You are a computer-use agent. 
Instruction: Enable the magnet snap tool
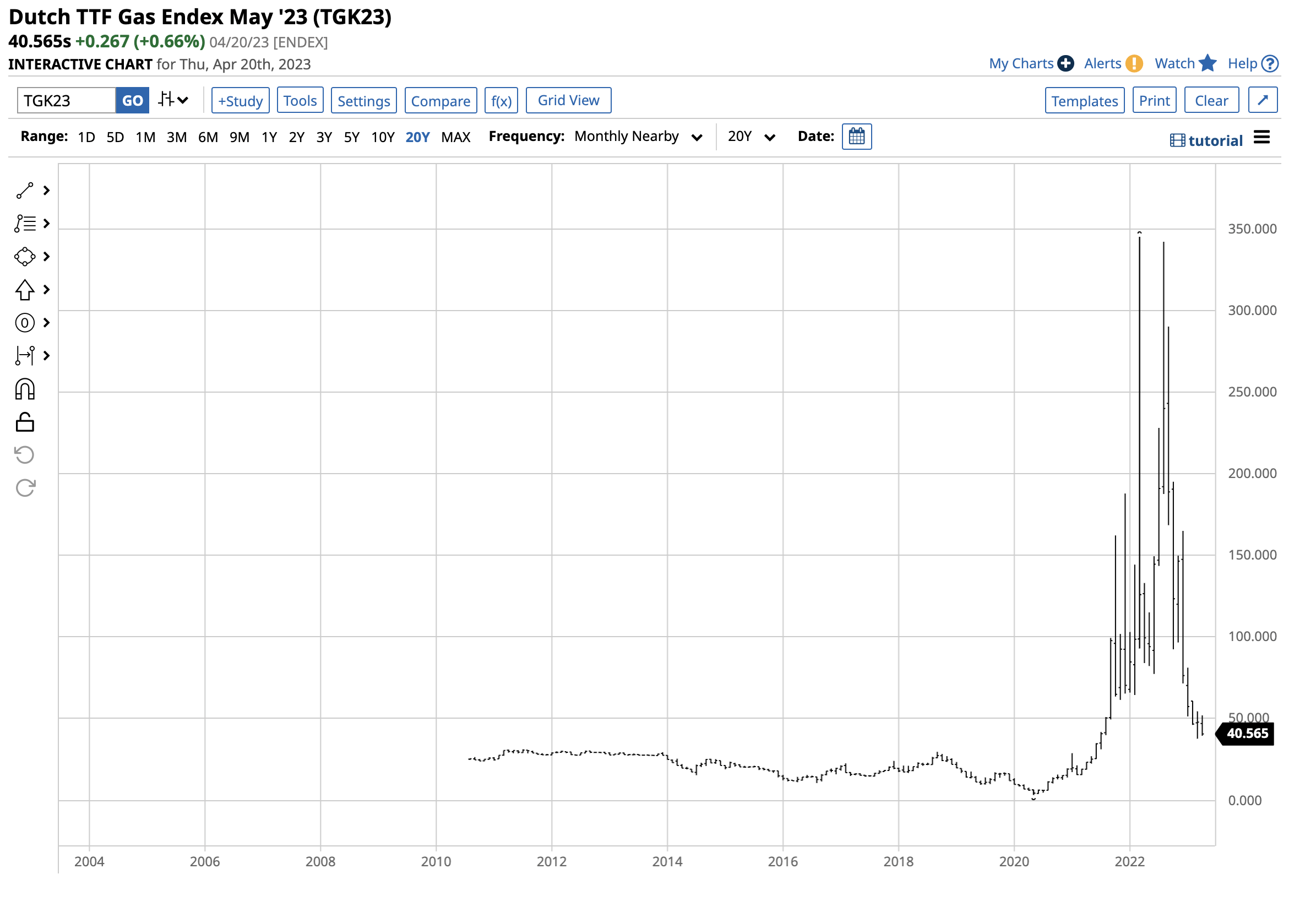[x=24, y=389]
